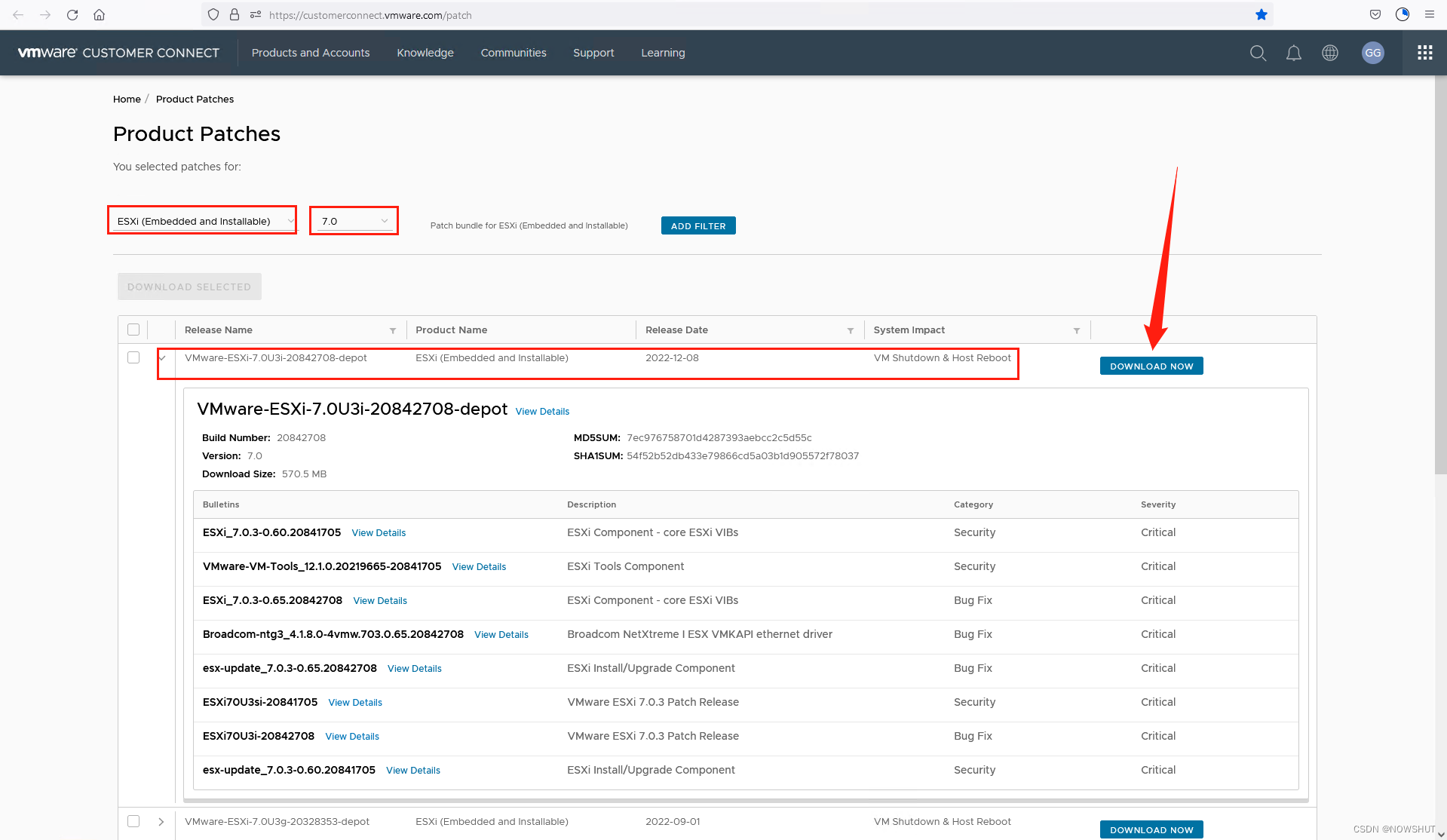
Task: Download Now for 7.0U3g-20328353 depot
Action: pos(1151,829)
